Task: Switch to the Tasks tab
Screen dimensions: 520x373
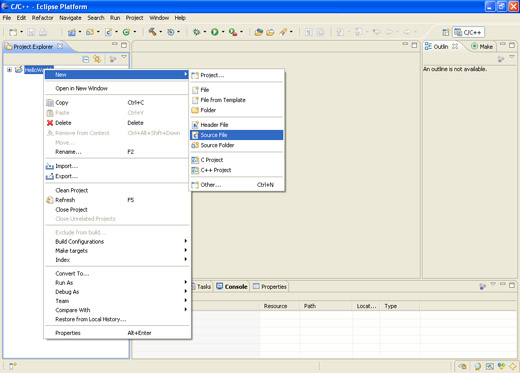Action: (x=202, y=287)
